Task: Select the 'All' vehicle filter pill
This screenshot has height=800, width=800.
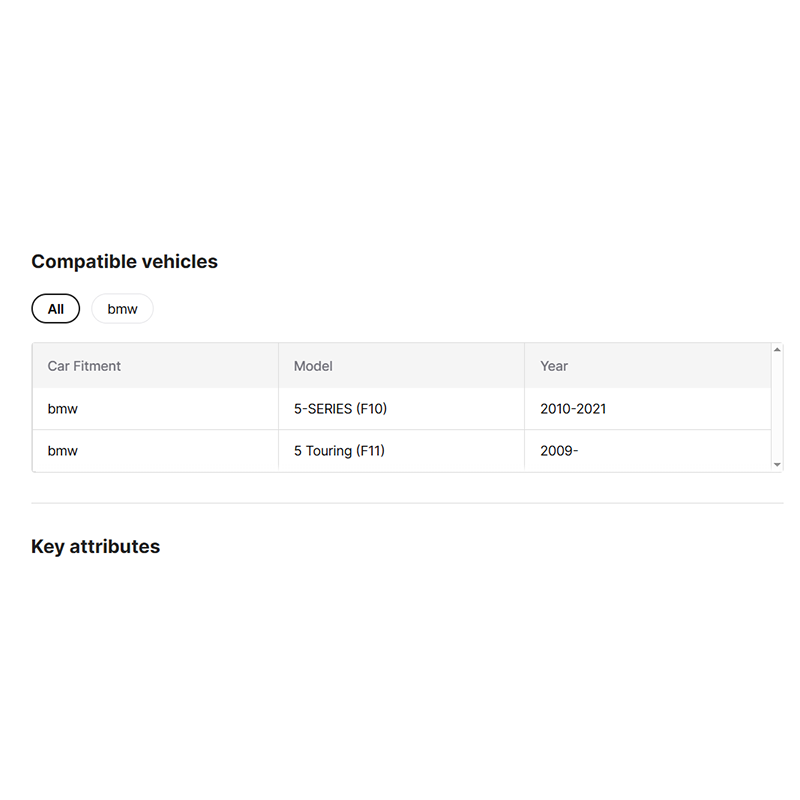Action: (55, 309)
